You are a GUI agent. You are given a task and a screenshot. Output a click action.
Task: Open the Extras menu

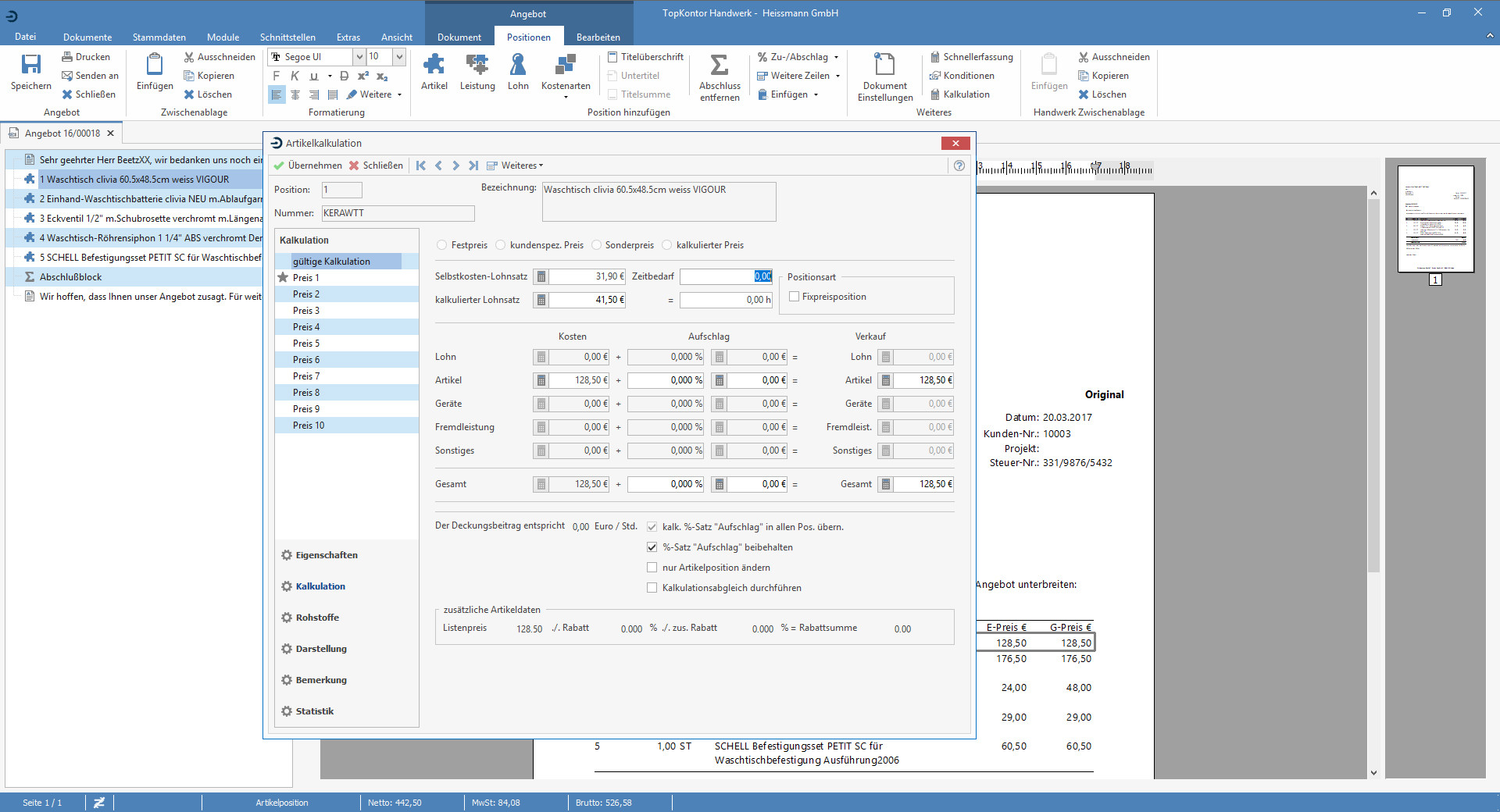(348, 37)
